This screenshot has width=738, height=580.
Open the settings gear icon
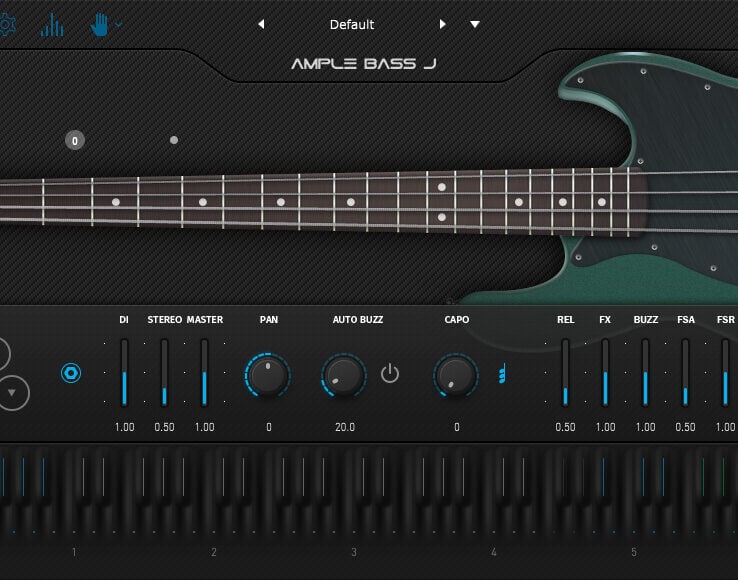click(7, 24)
